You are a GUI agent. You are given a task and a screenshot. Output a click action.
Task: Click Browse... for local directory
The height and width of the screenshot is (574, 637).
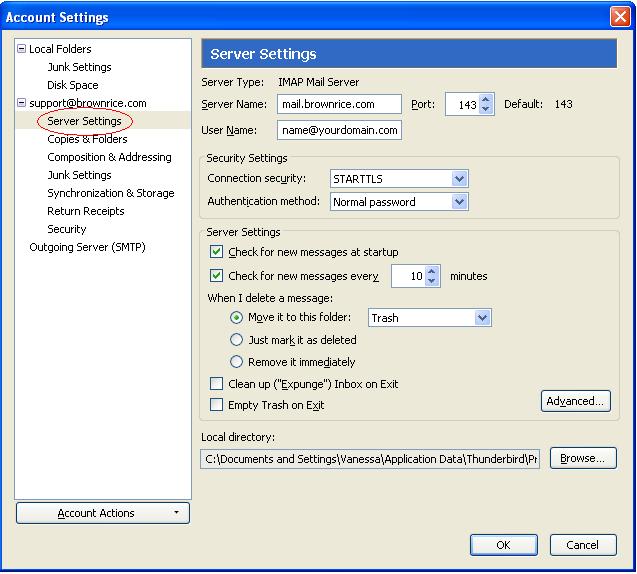point(583,459)
